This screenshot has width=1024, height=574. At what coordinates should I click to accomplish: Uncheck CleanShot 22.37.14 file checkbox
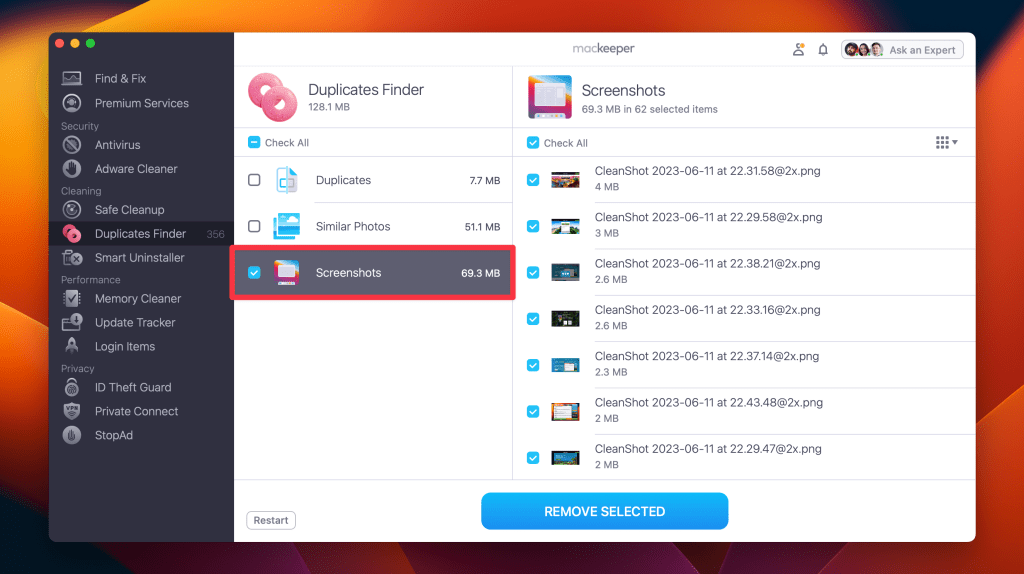tap(533, 365)
